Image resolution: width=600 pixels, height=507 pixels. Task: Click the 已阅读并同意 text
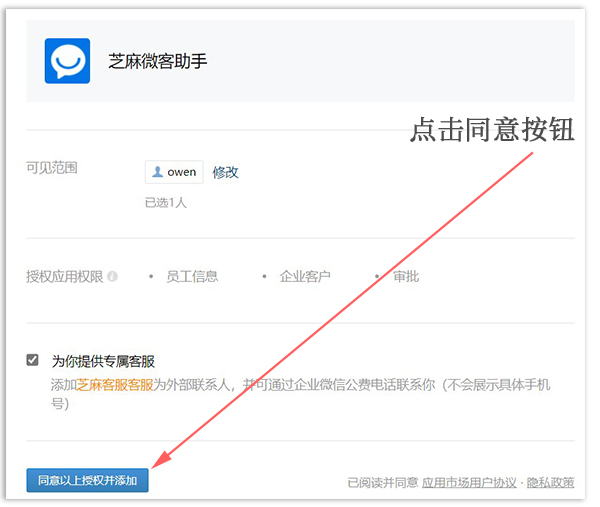[383, 483]
